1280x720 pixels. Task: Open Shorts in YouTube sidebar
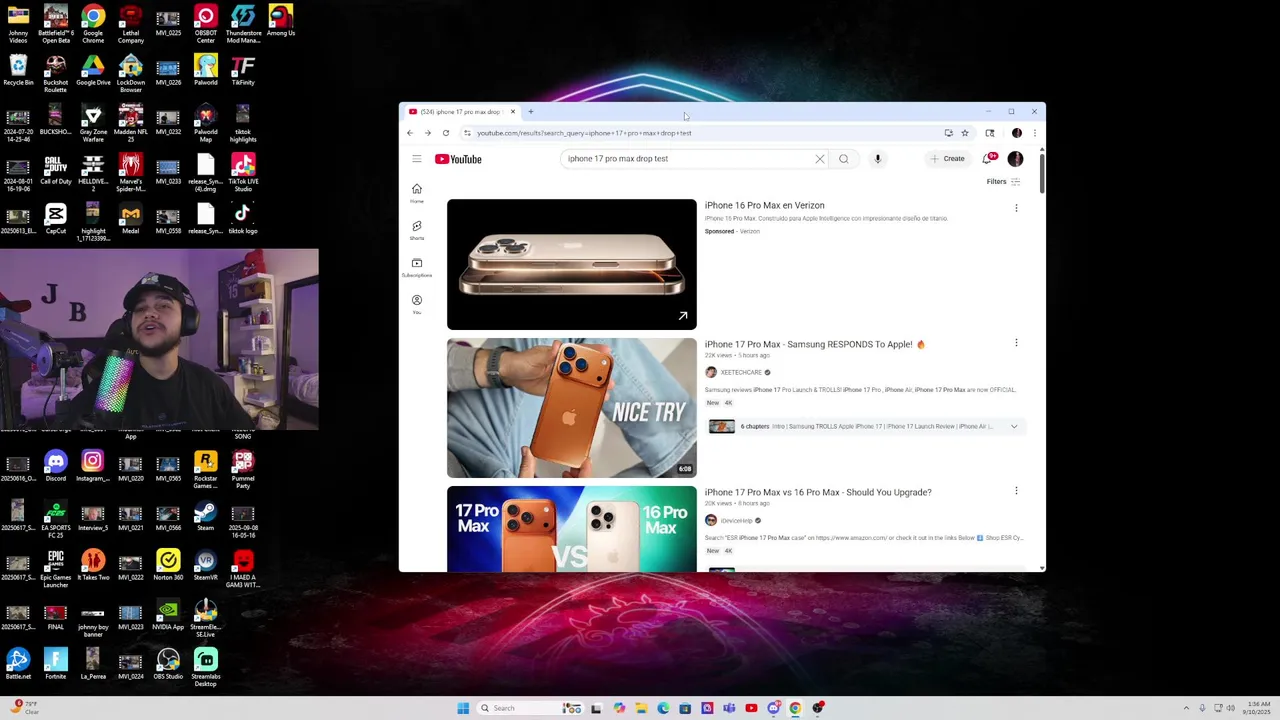click(417, 230)
